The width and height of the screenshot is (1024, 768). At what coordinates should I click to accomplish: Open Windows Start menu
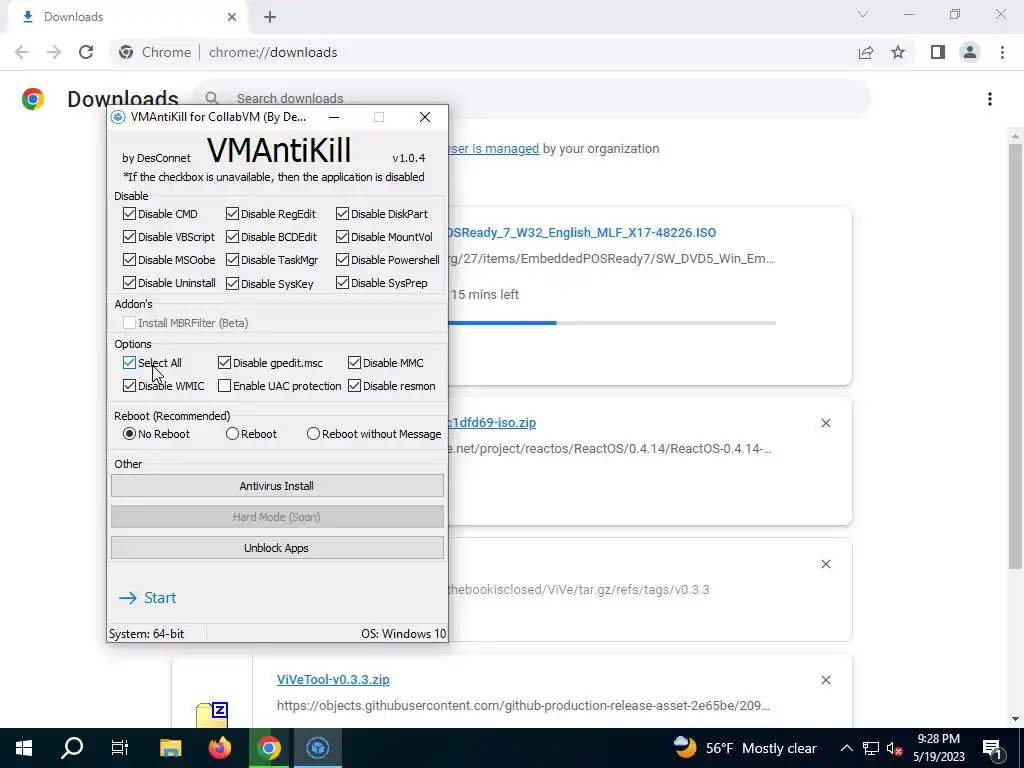click(x=24, y=748)
